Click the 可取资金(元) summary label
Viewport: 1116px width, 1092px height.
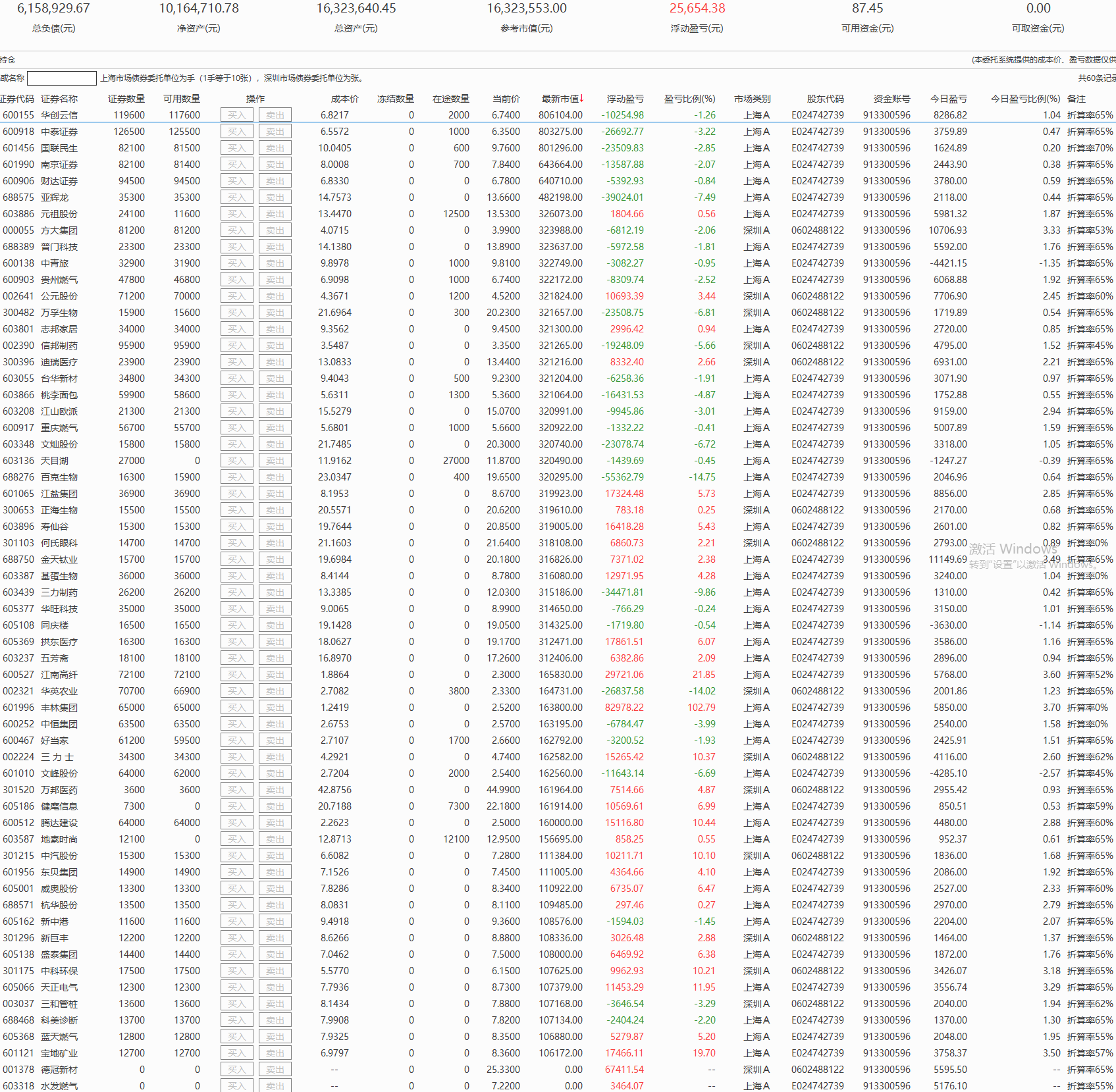pyautogui.click(x=1038, y=28)
